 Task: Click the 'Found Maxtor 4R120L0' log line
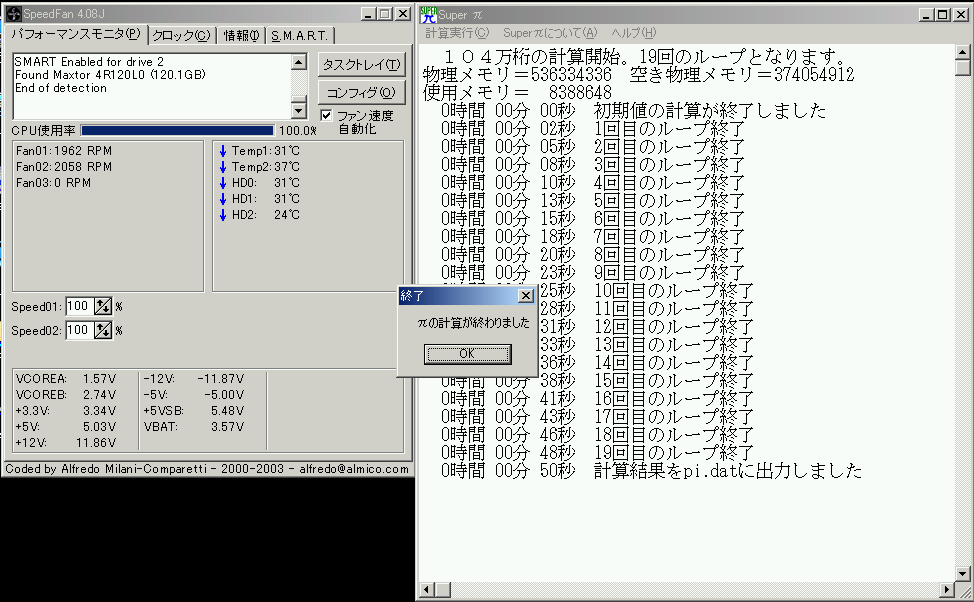(x=110, y=75)
